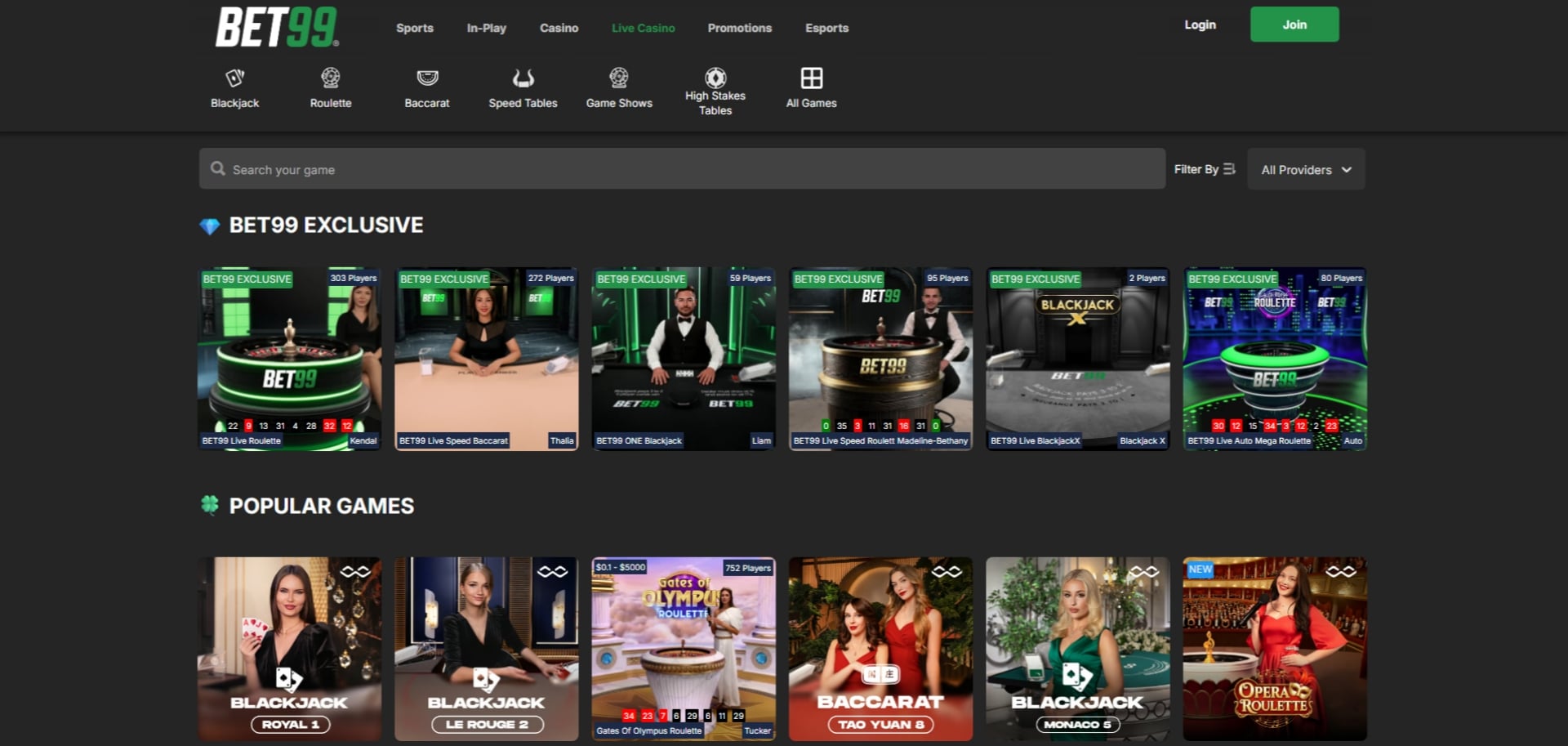The height and width of the screenshot is (746, 1568).
Task: Click the 2 Players badge
Action: coord(1147,278)
